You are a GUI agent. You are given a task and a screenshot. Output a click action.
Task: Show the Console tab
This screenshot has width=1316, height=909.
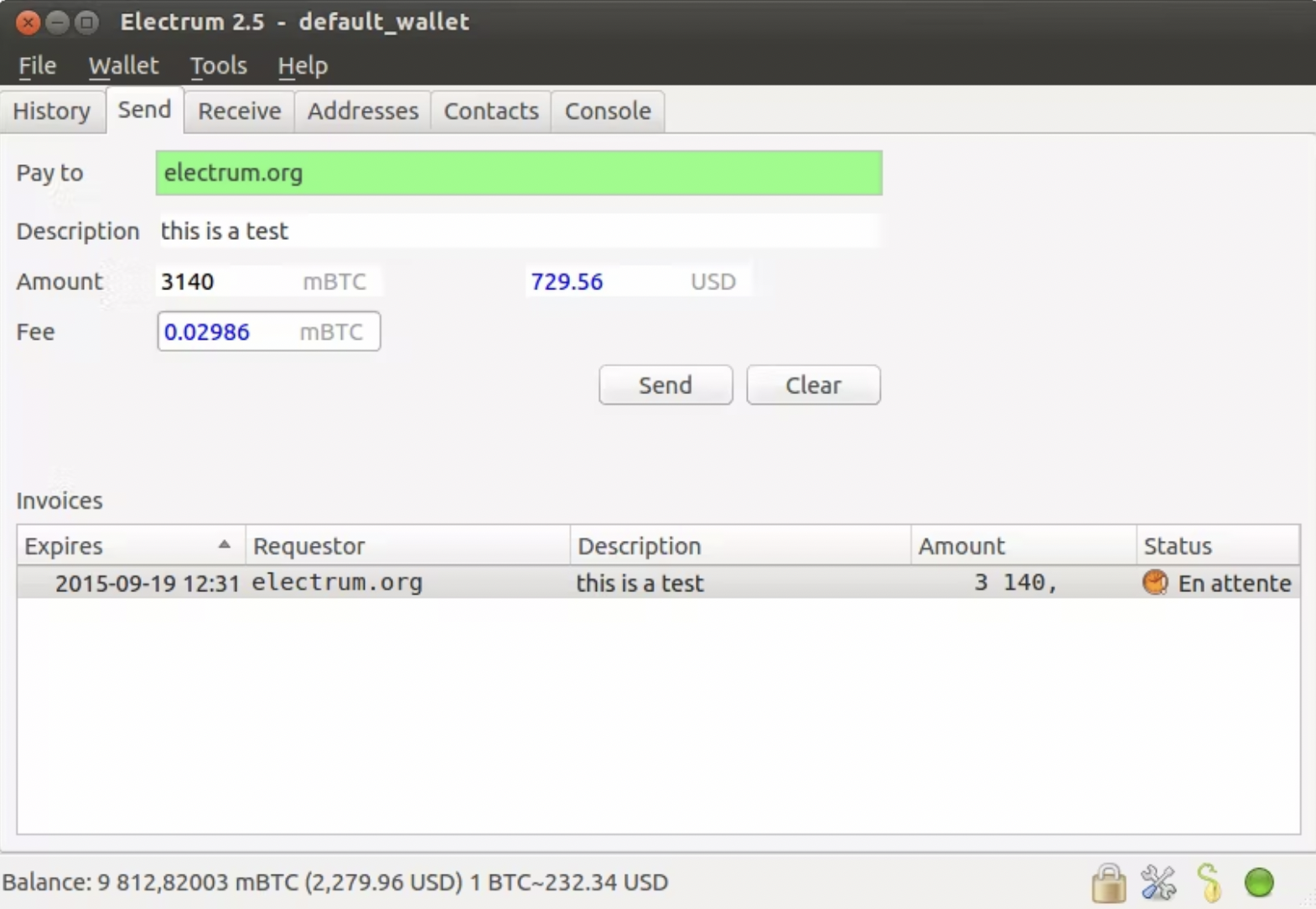click(608, 111)
